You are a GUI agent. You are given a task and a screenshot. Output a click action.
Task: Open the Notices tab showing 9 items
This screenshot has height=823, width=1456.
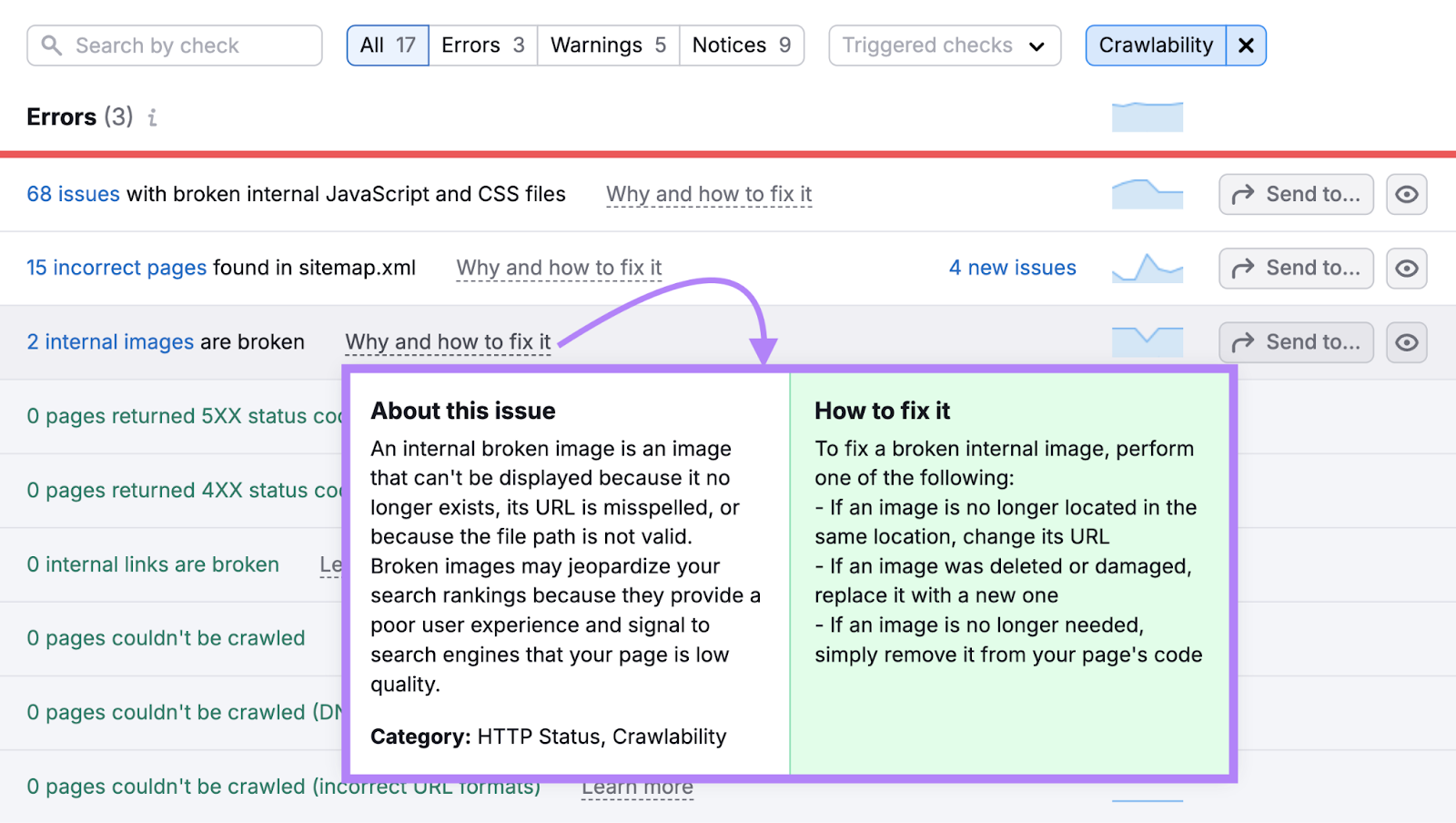pyautogui.click(x=742, y=45)
